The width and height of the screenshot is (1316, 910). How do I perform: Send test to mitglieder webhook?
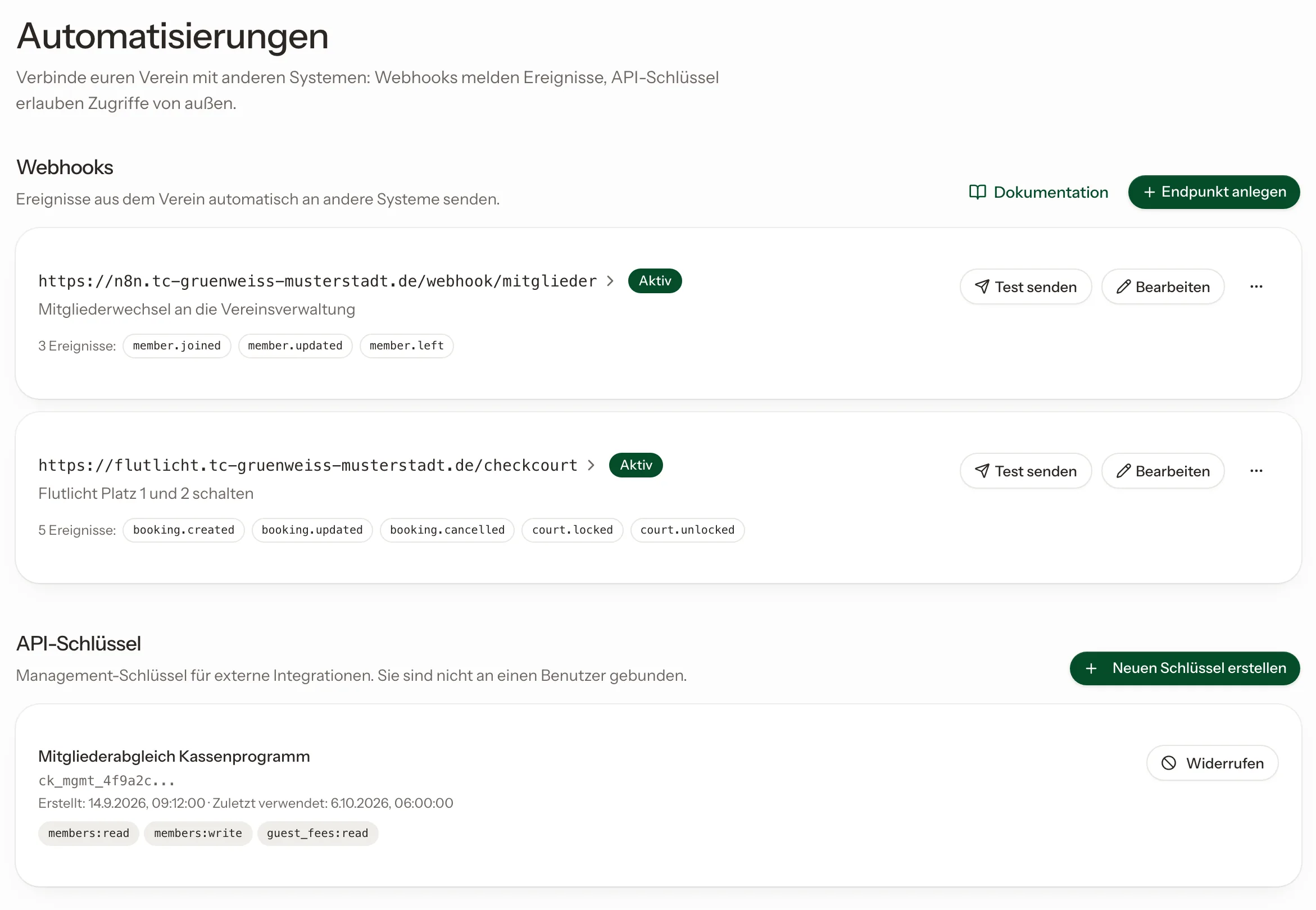pyautogui.click(x=1025, y=287)
